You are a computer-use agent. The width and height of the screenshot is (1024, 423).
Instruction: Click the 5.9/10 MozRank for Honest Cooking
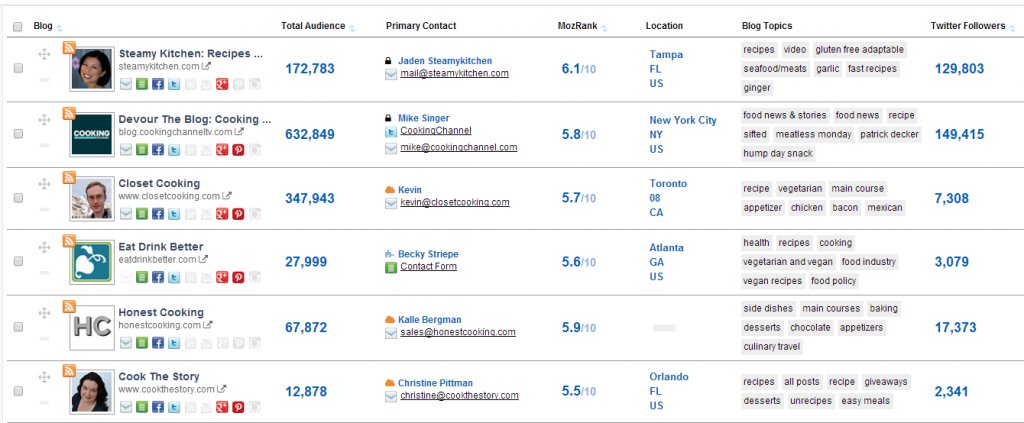tap(579, 328)
